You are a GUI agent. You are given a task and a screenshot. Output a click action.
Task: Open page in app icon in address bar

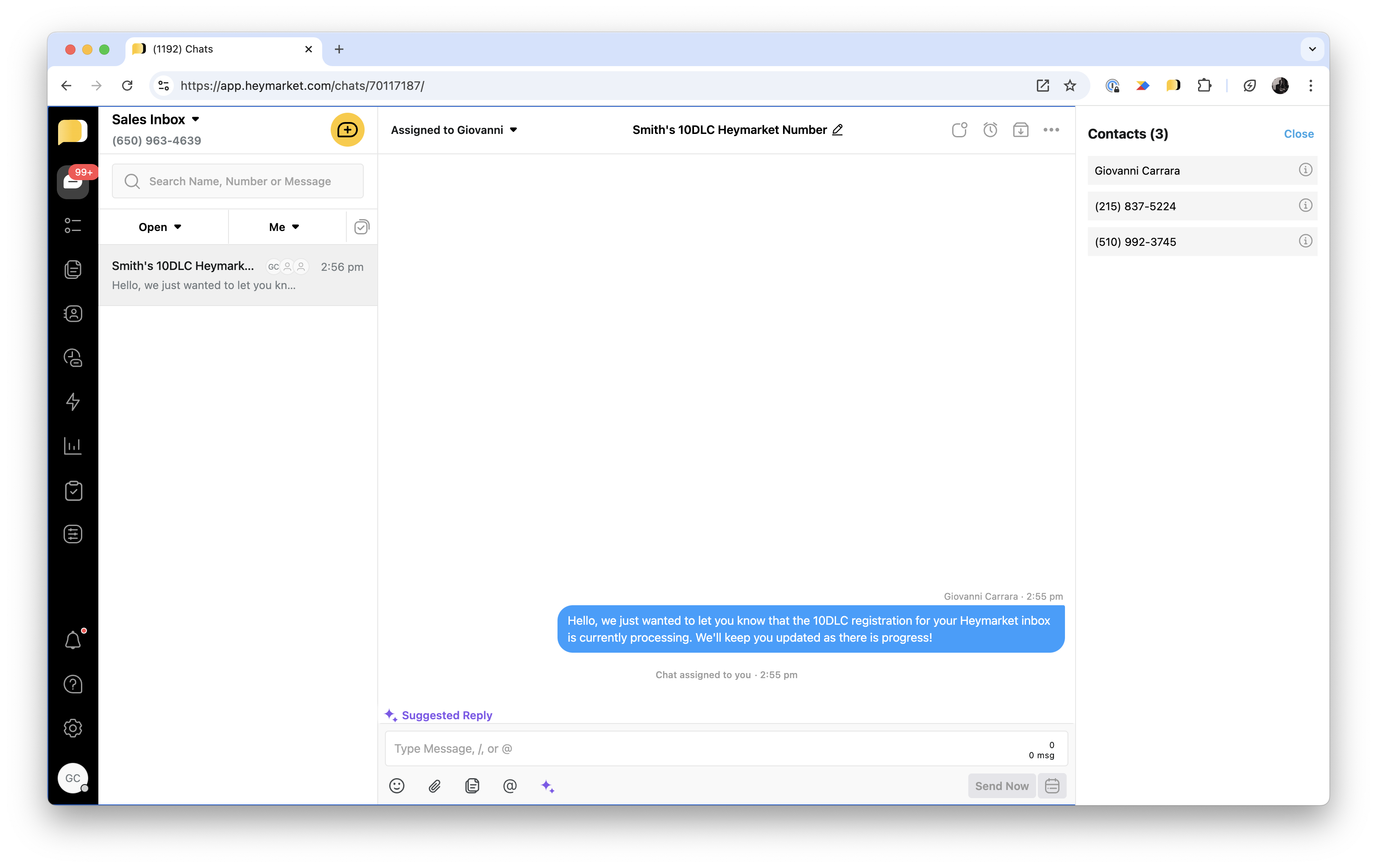(x=1043, y=86)
